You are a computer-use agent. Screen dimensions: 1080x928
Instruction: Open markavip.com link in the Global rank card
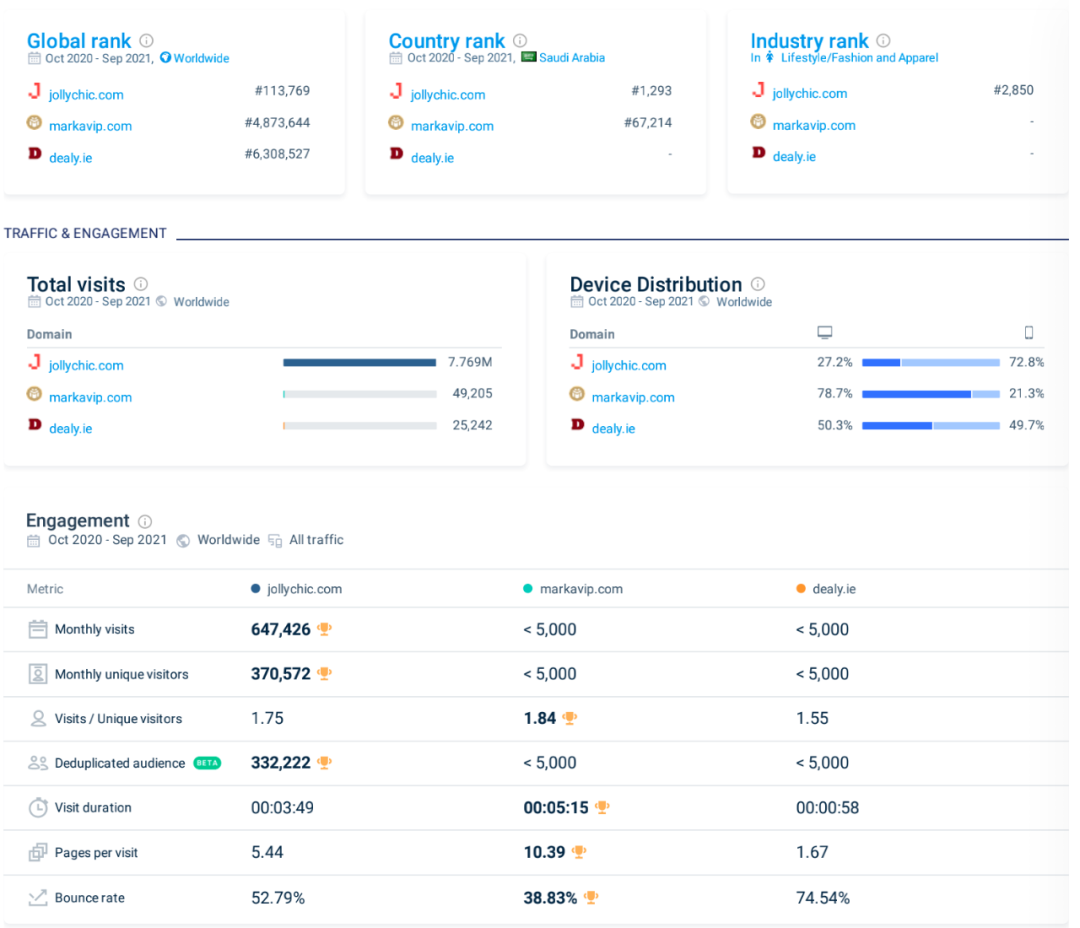pyautogui.click(x=90, y=126)
